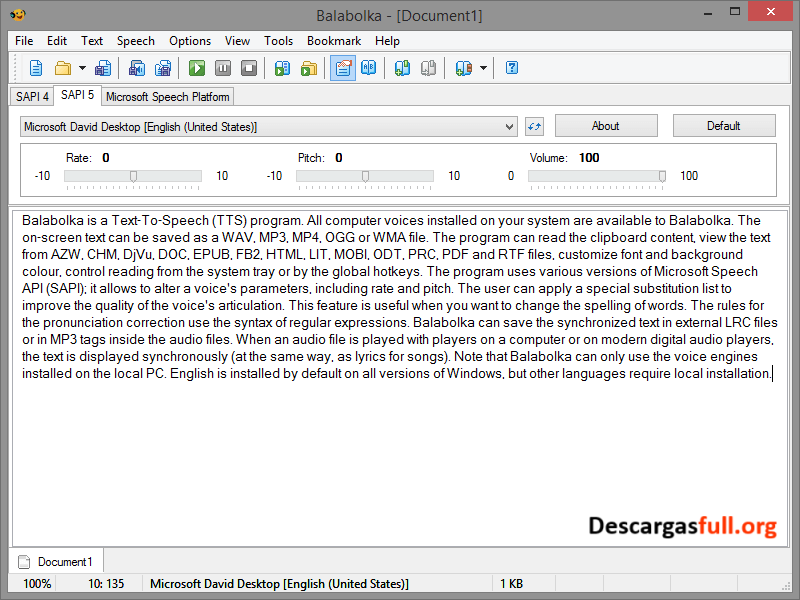Image resolution: width=800 pixels, height=600 pixels.
Task: Click the New document icon
Action: click(x=36, y=68)
